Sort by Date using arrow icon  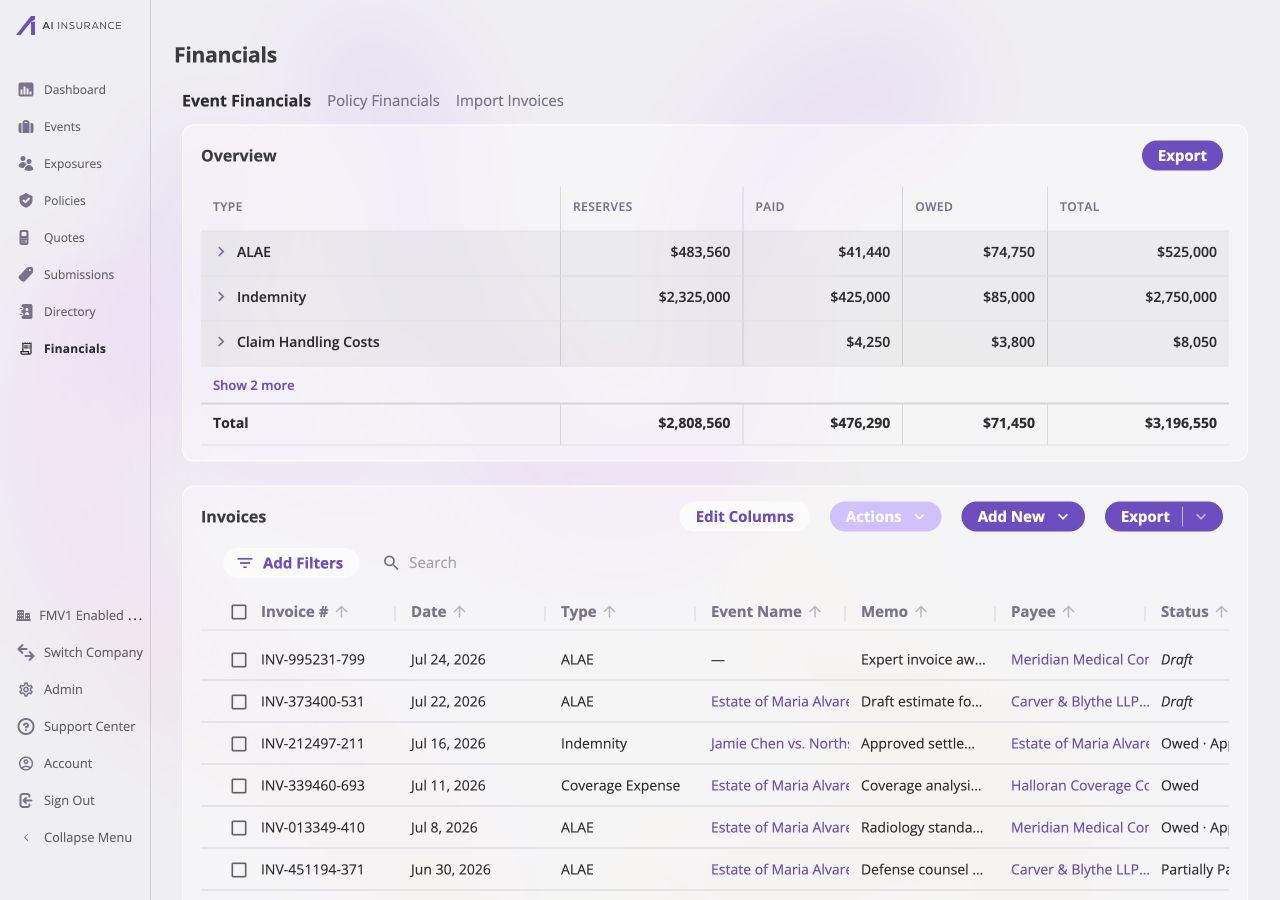[x=460, y=612]
